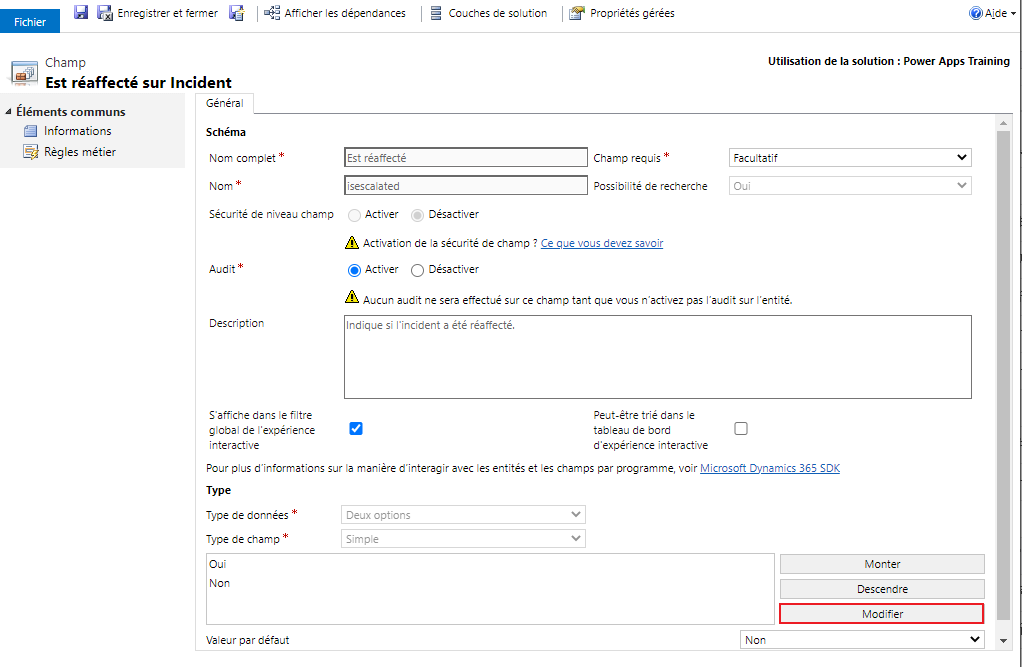
Task: Click the vertical form scrollbar thumb
Action: pos(1004,376)
